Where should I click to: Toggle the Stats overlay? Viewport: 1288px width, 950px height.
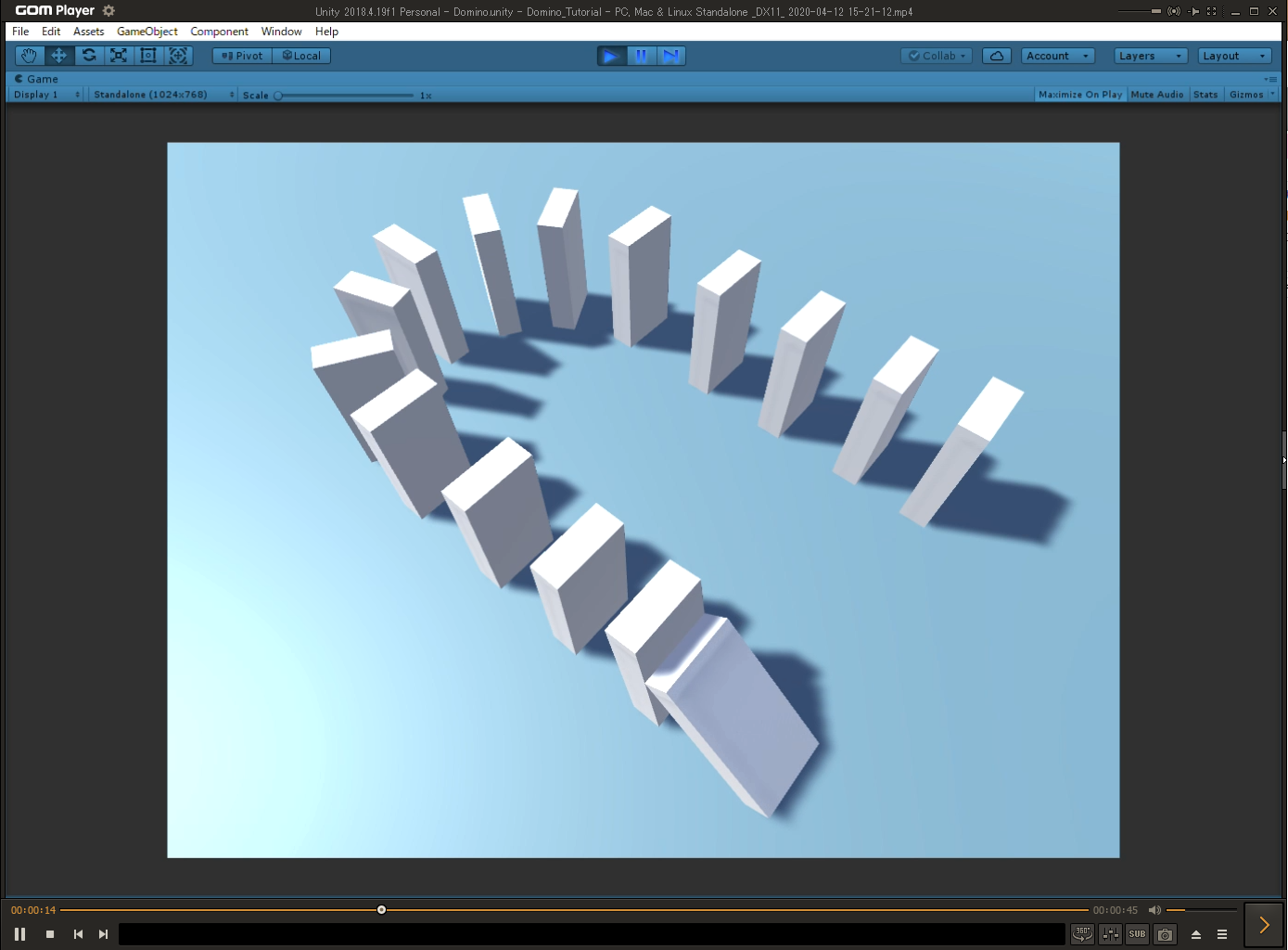[1205, 95]
